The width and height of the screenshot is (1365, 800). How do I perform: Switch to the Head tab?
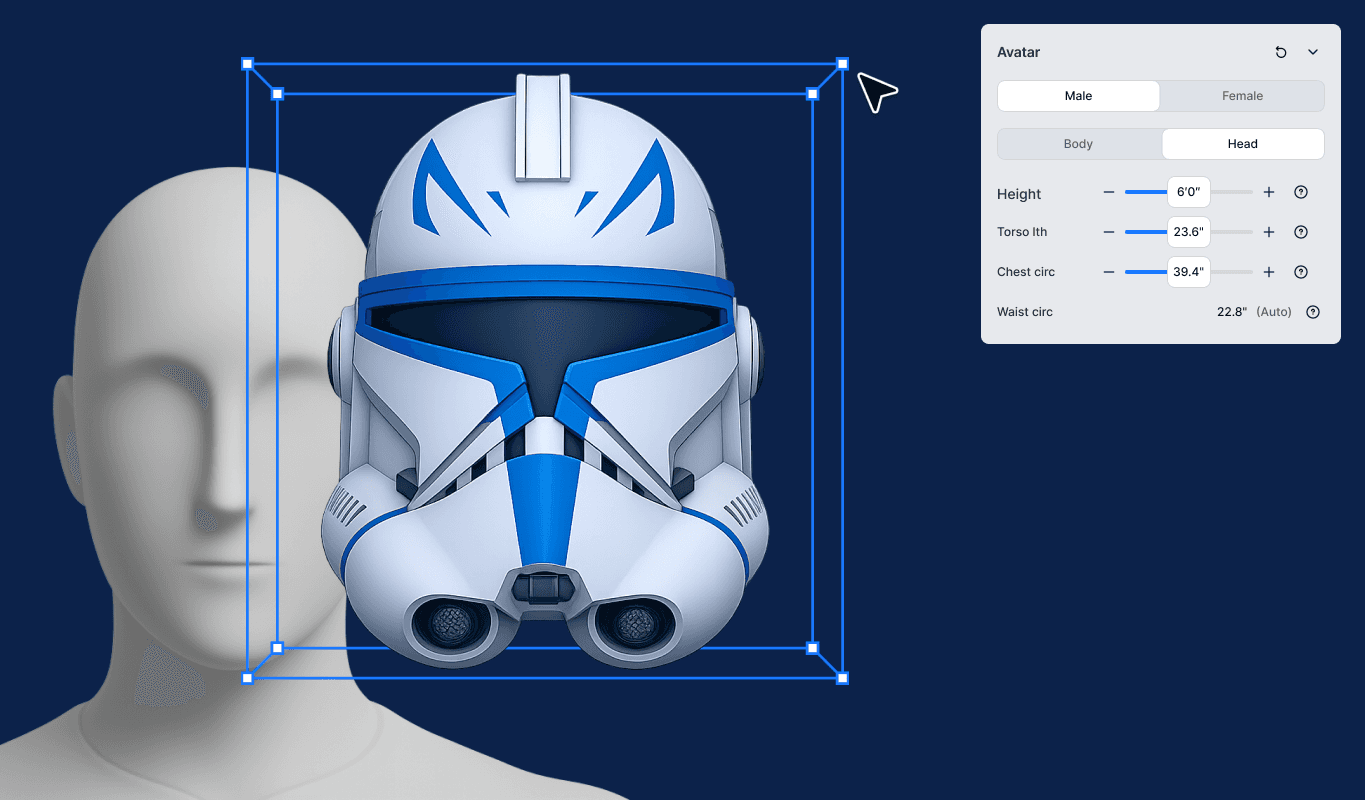(x=1243, y=144)
